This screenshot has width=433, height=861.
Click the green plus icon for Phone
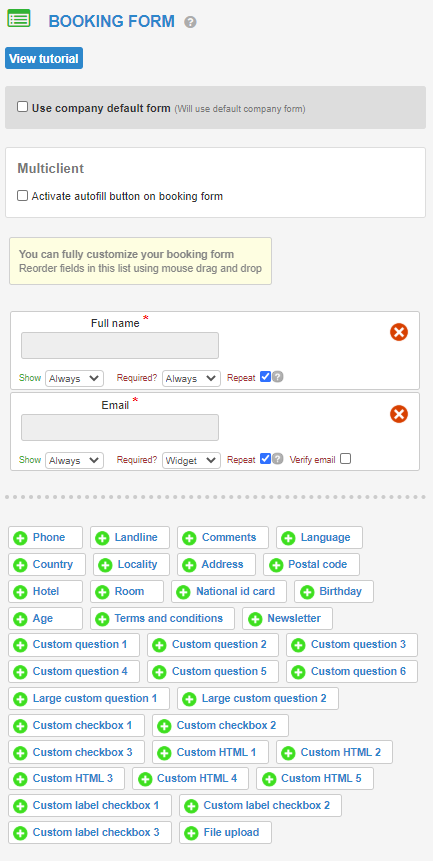coord(20,538)
